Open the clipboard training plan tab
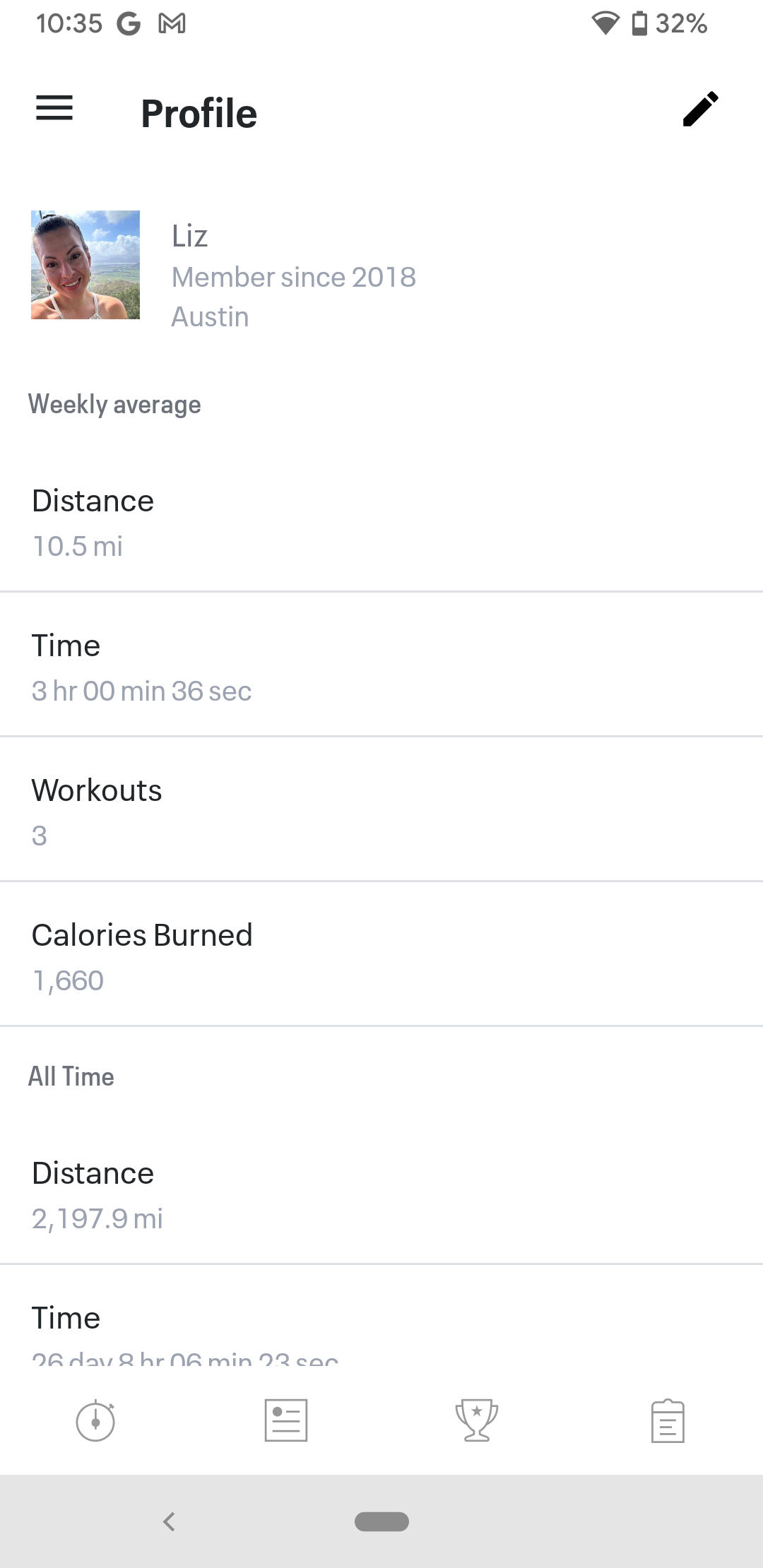This screenshot has height=1568, width=763. pos(668,1420)
